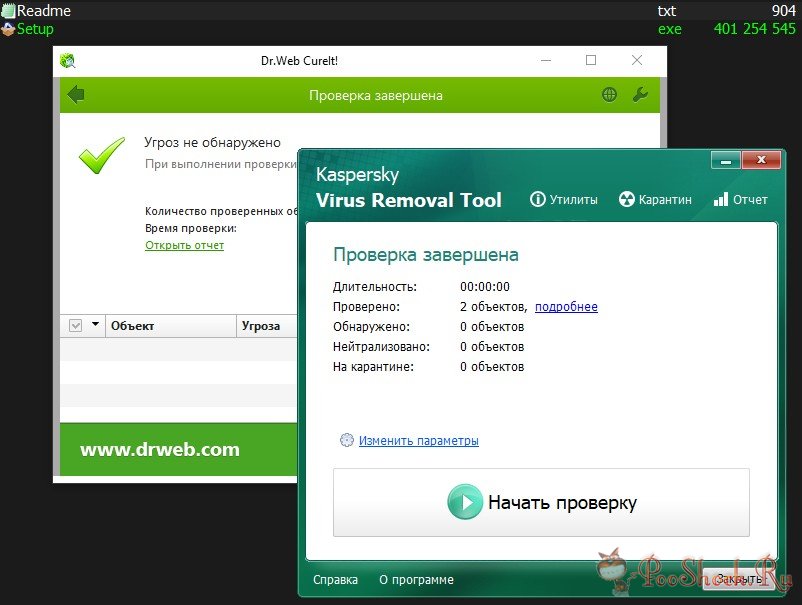Click the Угроза column header
This screenshot has width=802, height=605.
coord(262,325)
